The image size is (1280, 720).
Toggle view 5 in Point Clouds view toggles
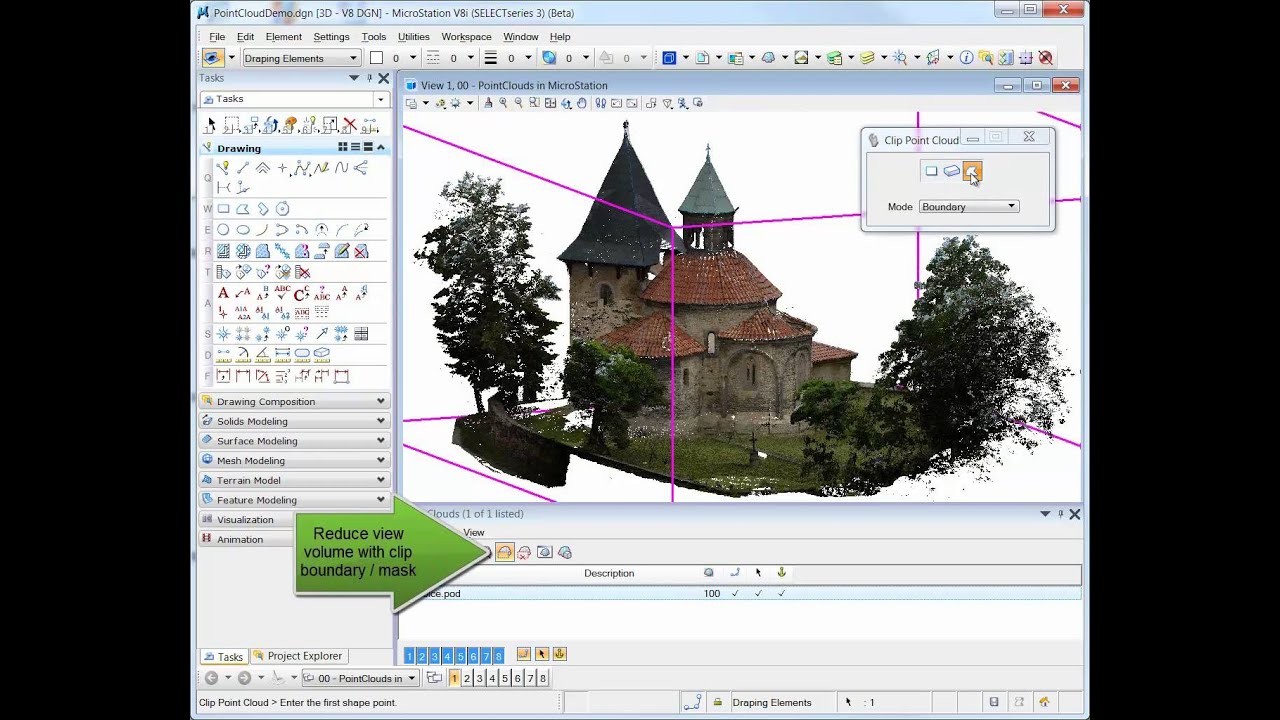pos(460,656)
